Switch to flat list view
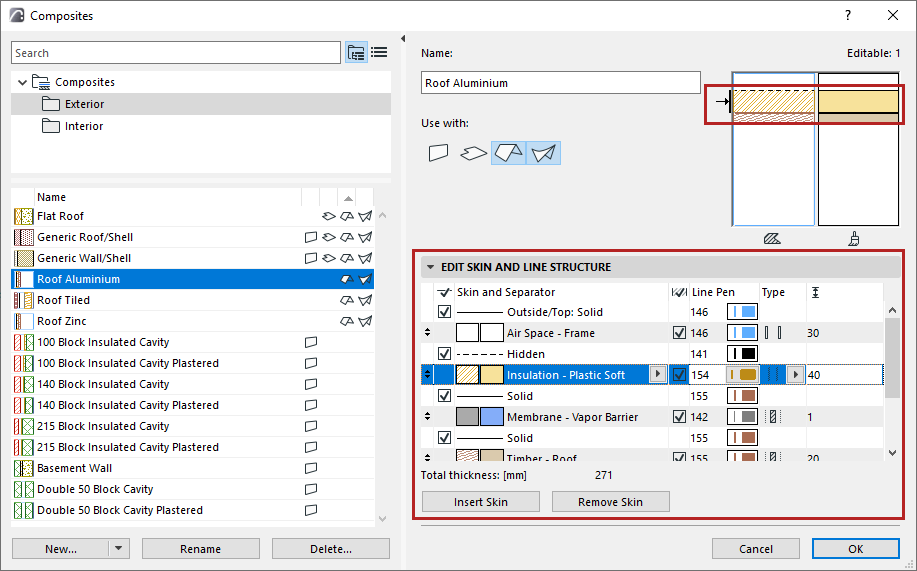The width and height of the screenshot is (917, 571). coord(380,53)
